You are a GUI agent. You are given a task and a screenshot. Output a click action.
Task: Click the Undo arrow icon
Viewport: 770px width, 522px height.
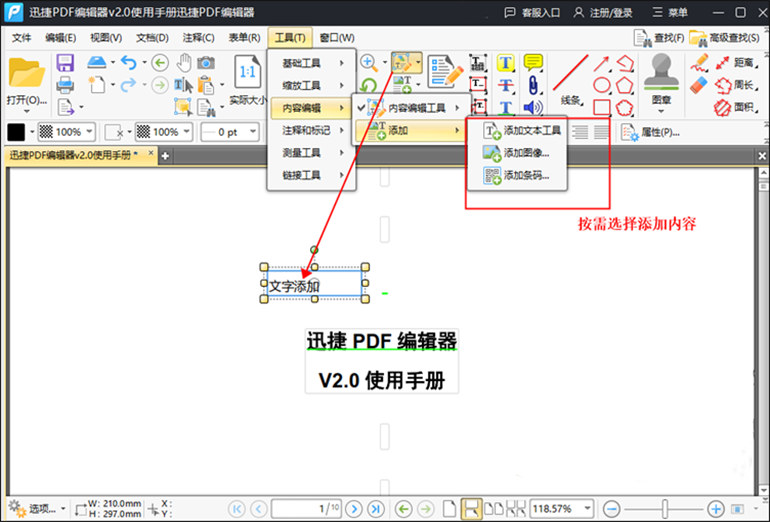pos(129,63)
